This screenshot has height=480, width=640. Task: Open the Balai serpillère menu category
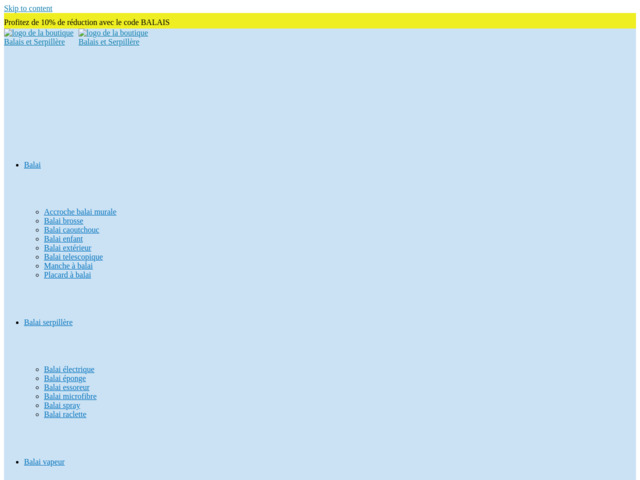[48, 322]
